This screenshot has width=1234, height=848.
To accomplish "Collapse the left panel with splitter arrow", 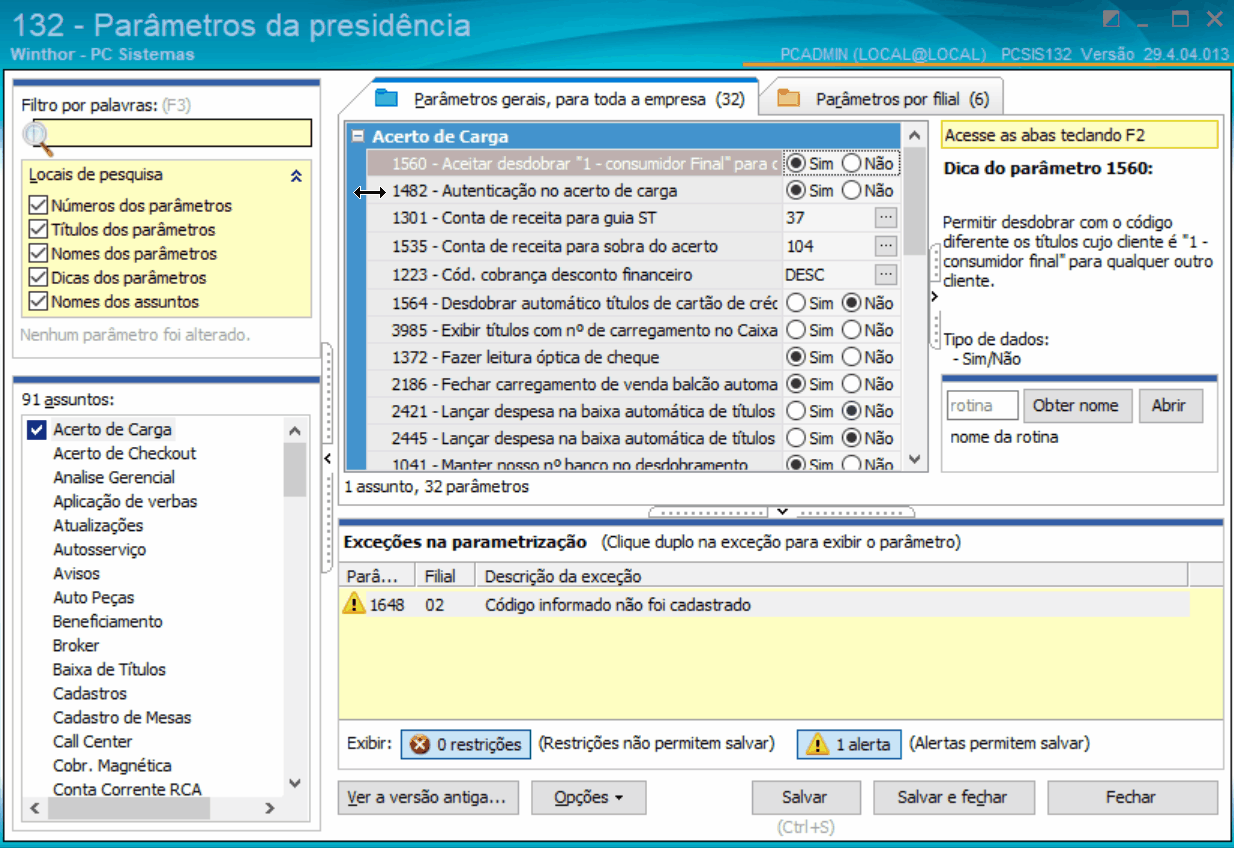I will point(327,458).
